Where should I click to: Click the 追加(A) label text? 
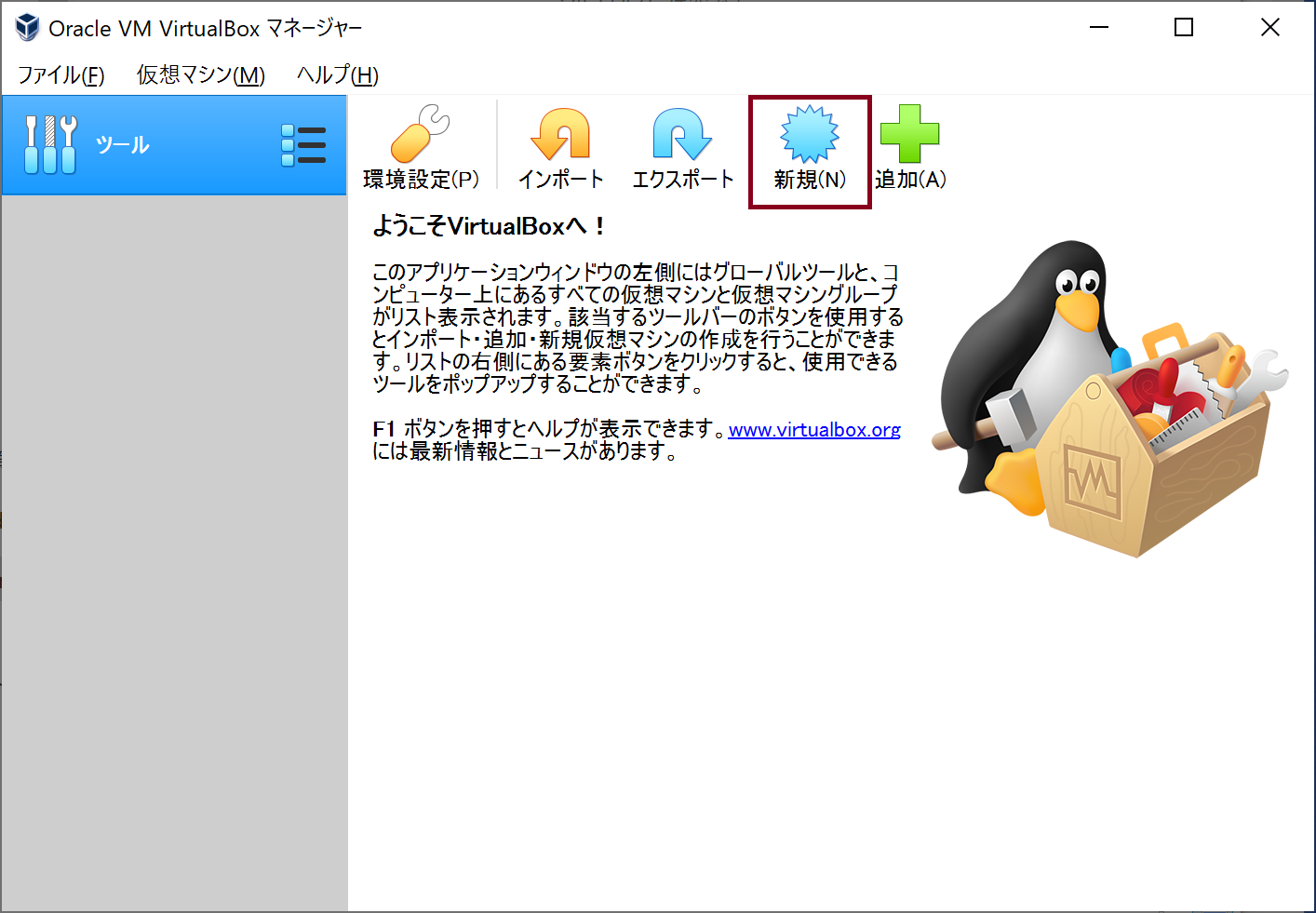910,180
